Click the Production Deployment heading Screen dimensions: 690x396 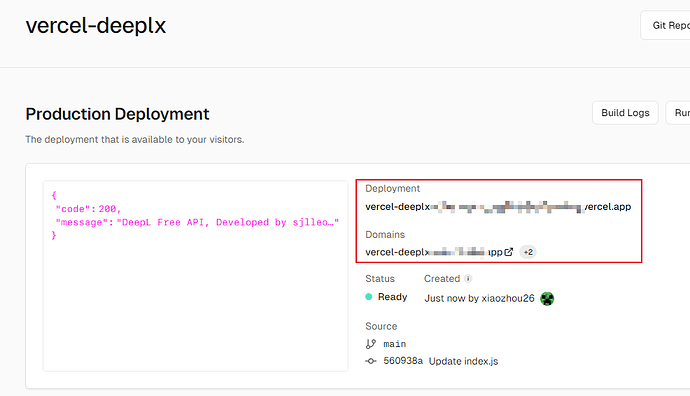(117, 114)
